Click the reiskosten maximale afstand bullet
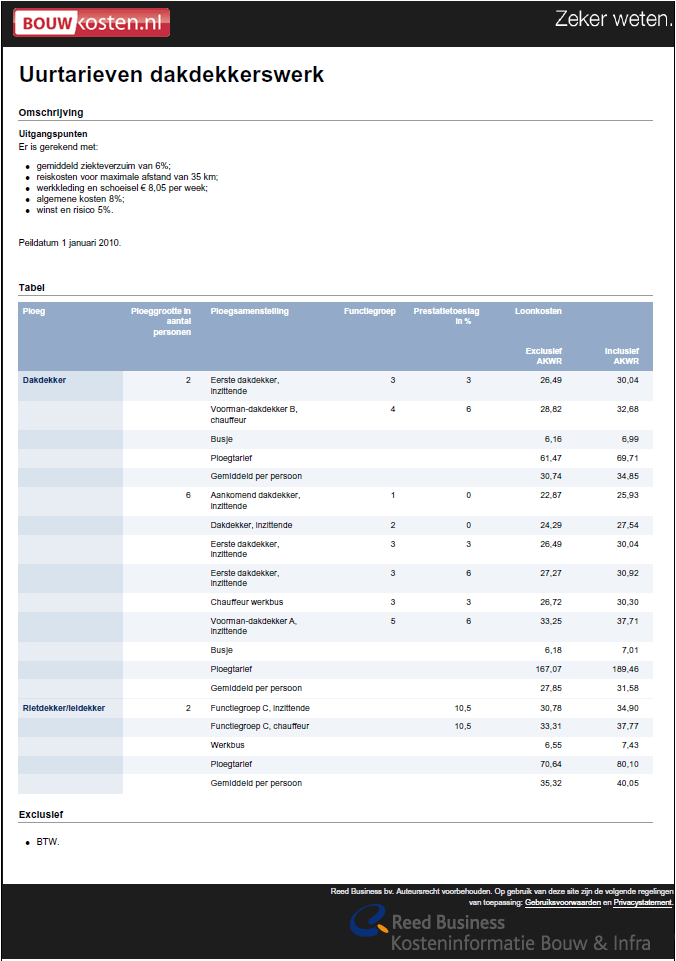The width and height of the screenshot is (676, 961). coord(127,177)
